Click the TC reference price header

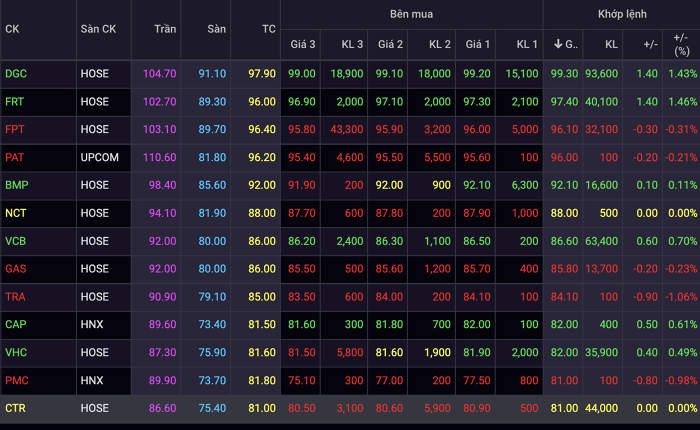[269, 29]
